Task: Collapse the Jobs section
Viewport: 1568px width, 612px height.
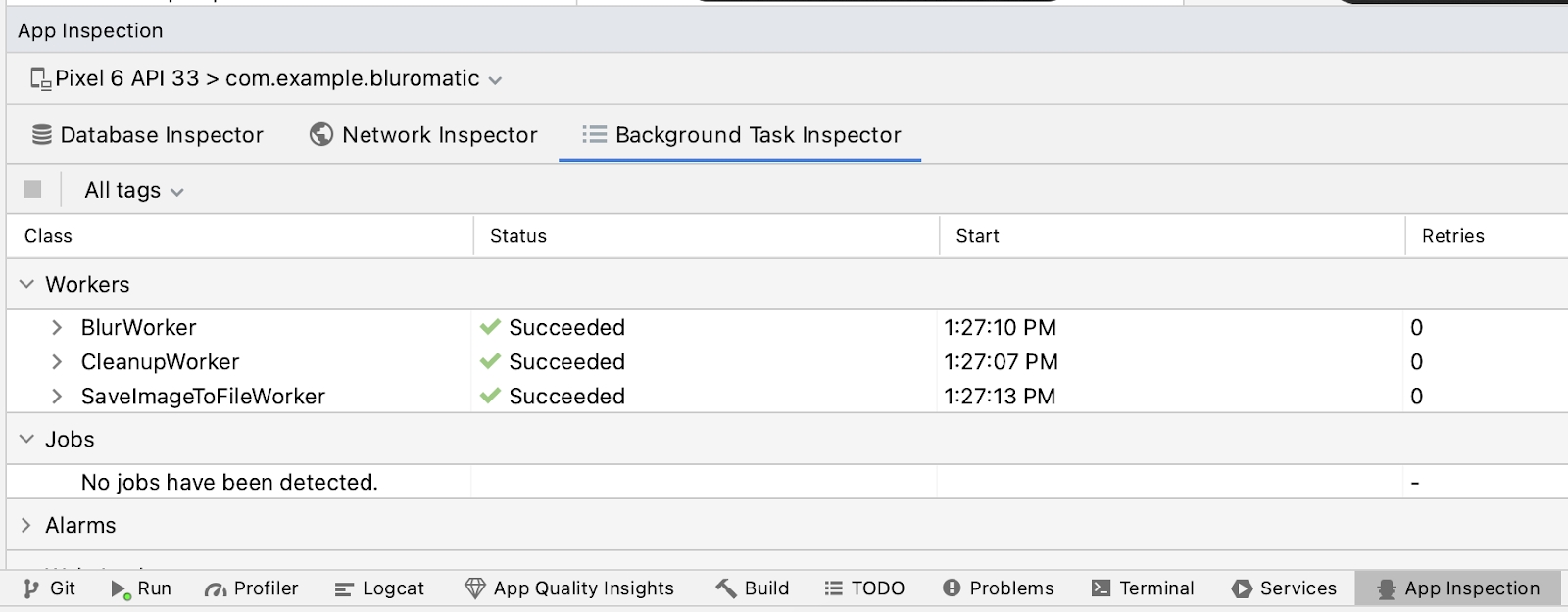Action: (26, 439)
